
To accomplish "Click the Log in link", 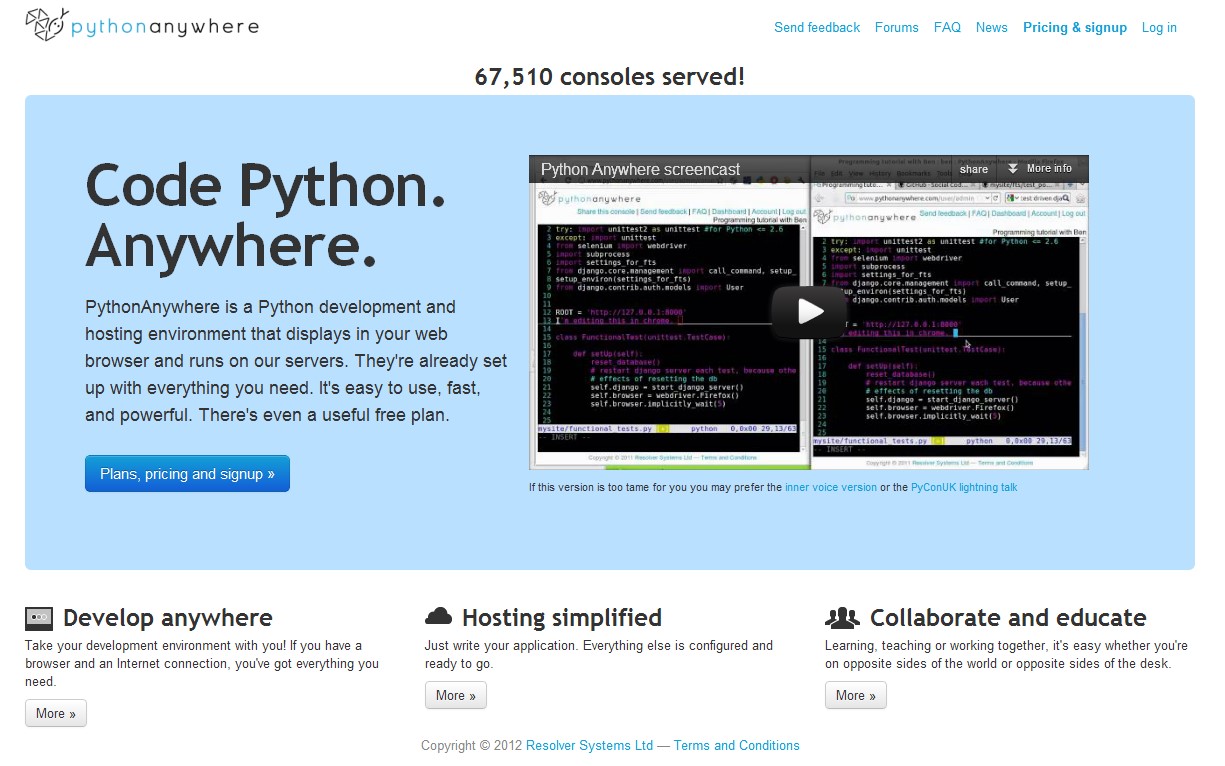I will point(1158,27).
